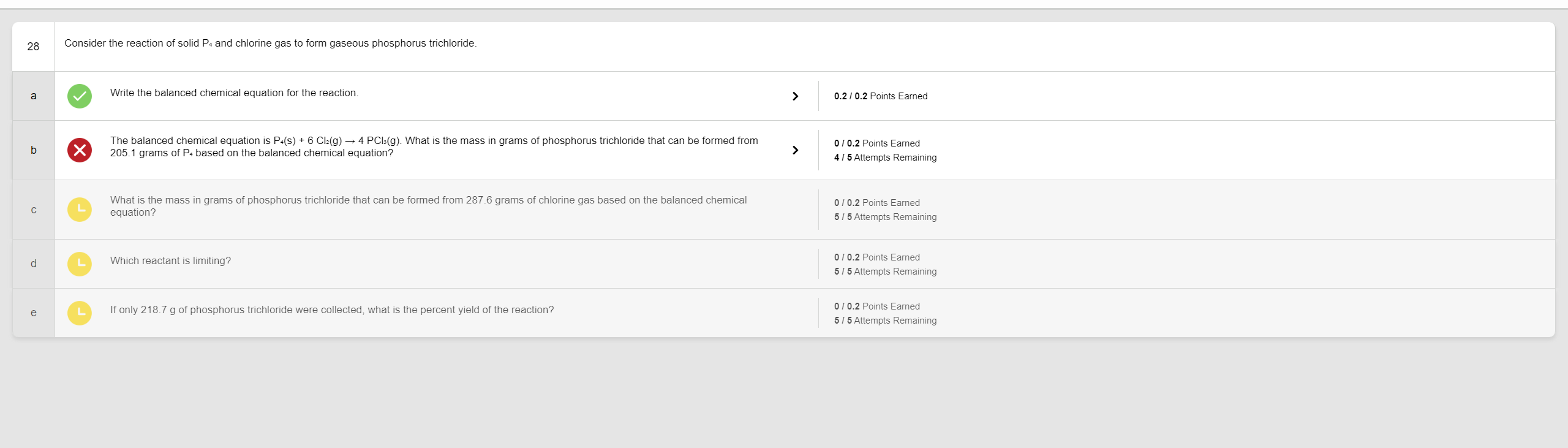
Task: Click the row label 'c'
Action: click(x=34, y=210)
